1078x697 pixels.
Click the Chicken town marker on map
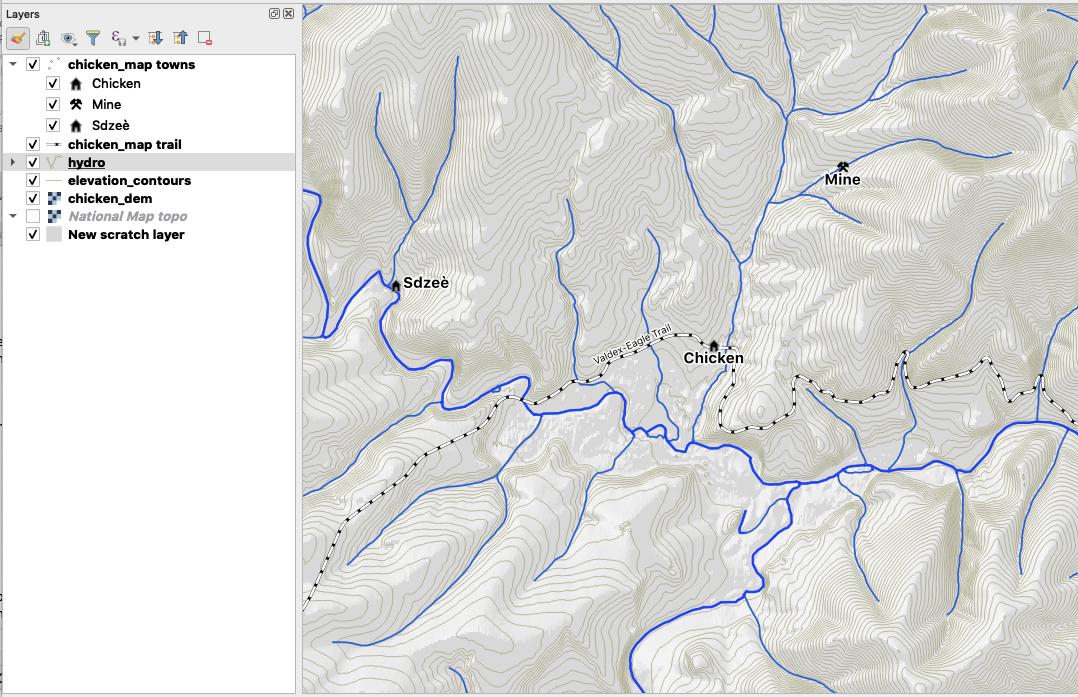pyautogui.click(x=714, y=345)
